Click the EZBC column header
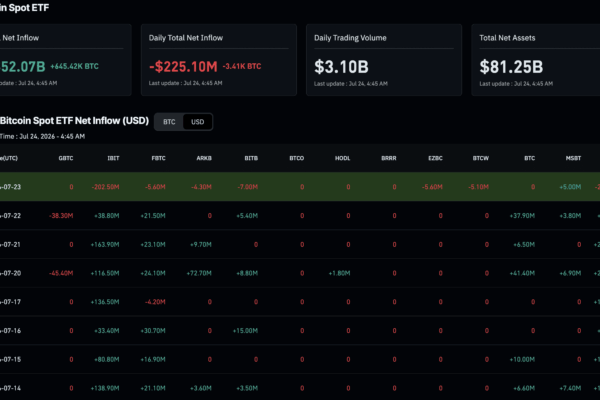 pos(435,158)
